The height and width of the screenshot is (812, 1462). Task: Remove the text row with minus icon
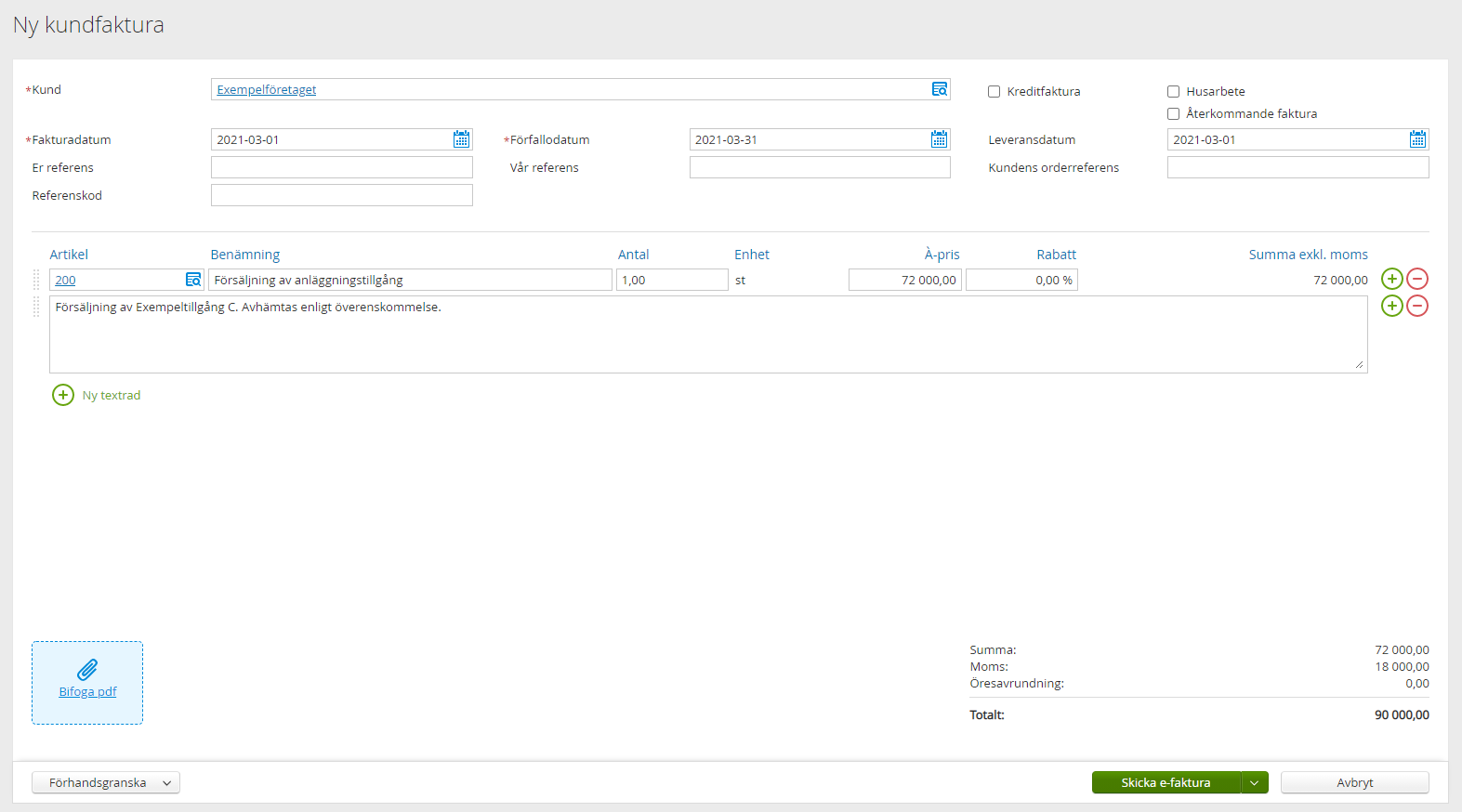point(1417,306)
